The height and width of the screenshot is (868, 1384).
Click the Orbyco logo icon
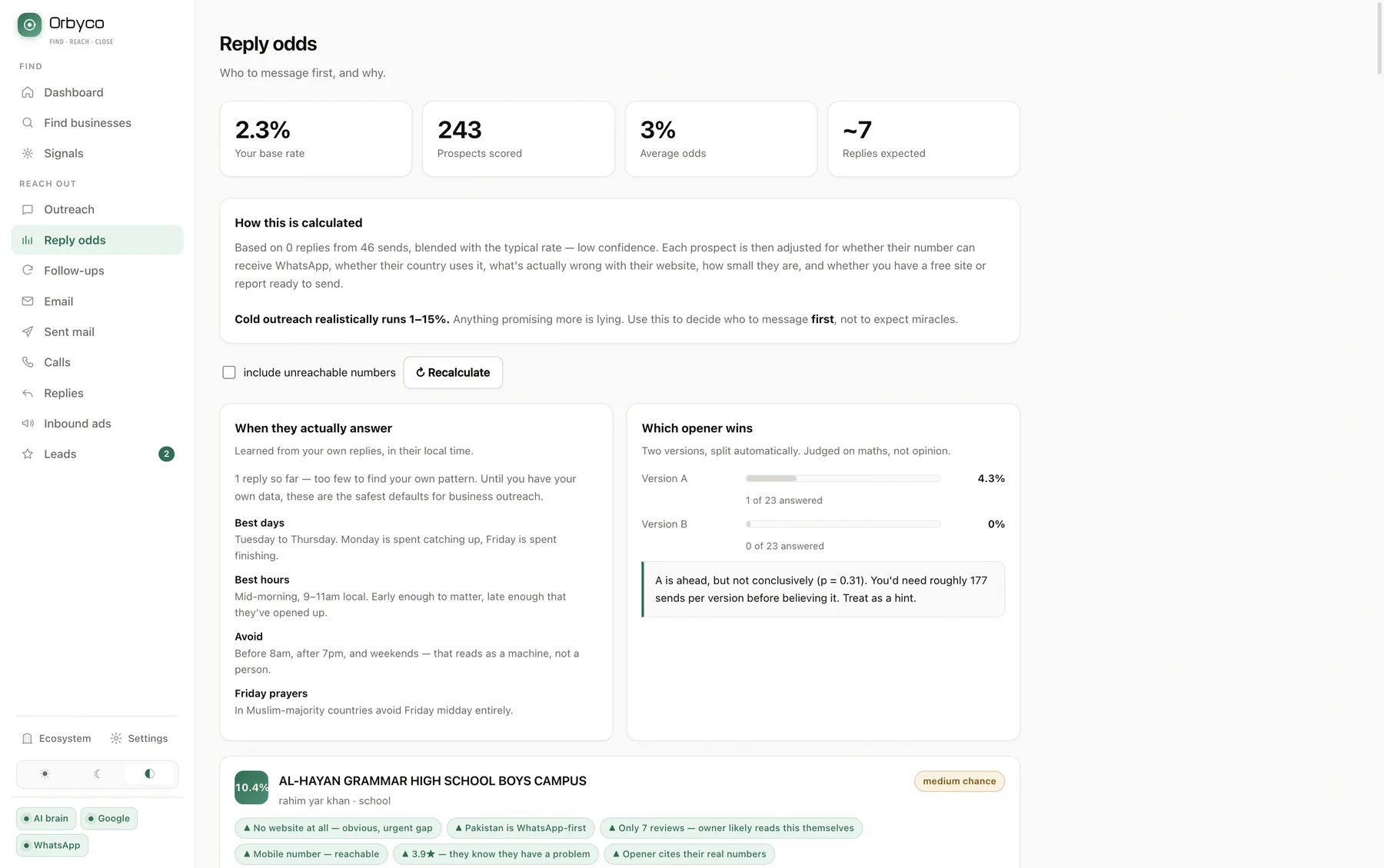(x=29, y=25)
